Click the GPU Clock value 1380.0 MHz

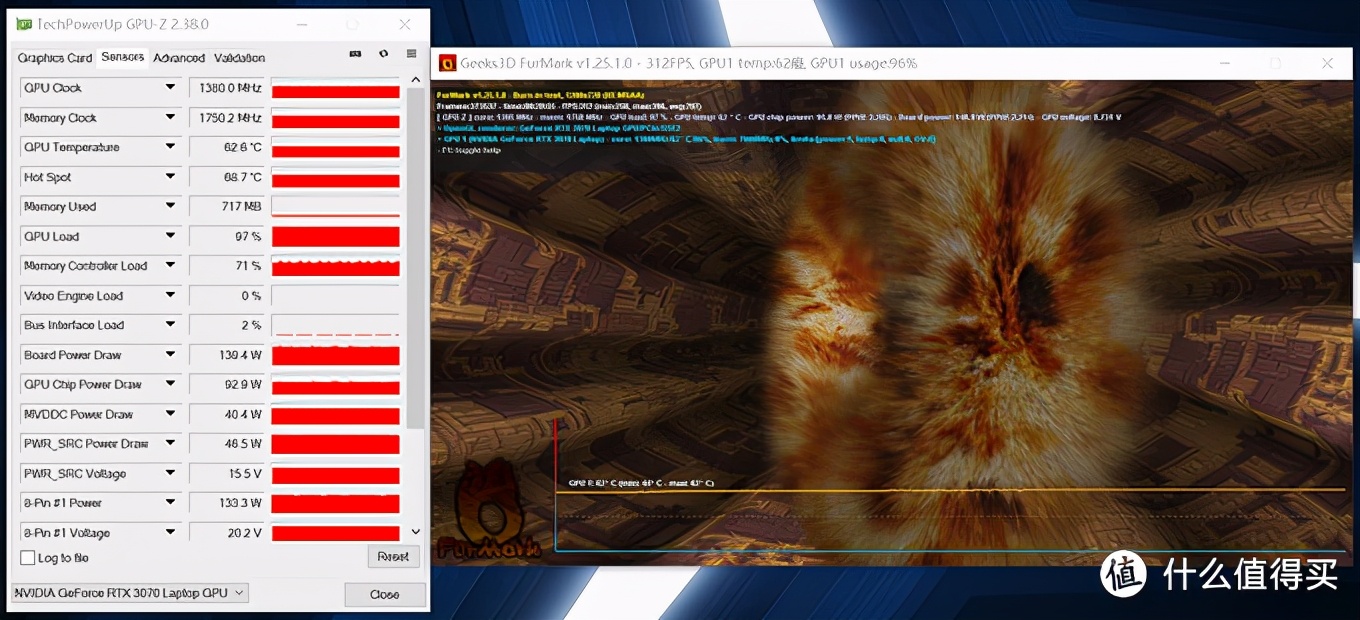[x=227, y=88]
